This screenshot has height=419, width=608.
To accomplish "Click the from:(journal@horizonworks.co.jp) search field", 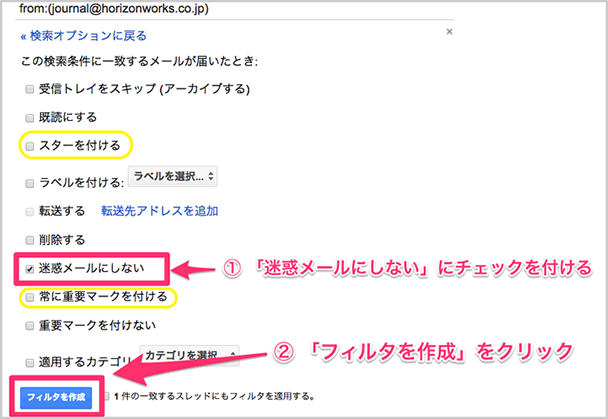I will 235,9.
